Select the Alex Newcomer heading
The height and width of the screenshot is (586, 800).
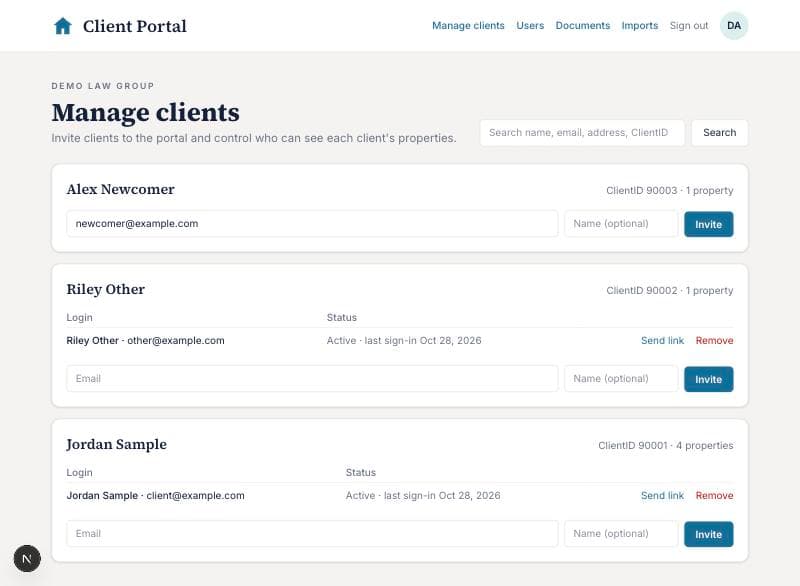(x=120, y=189)
